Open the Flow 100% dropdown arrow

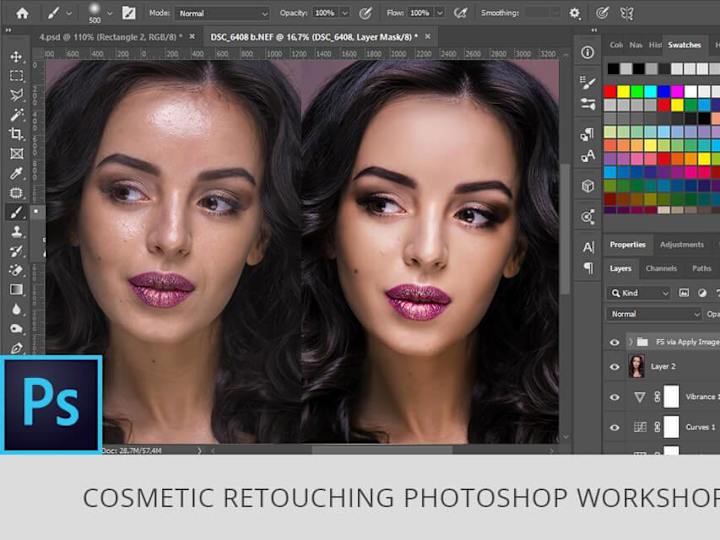click(x=440, y=13)
